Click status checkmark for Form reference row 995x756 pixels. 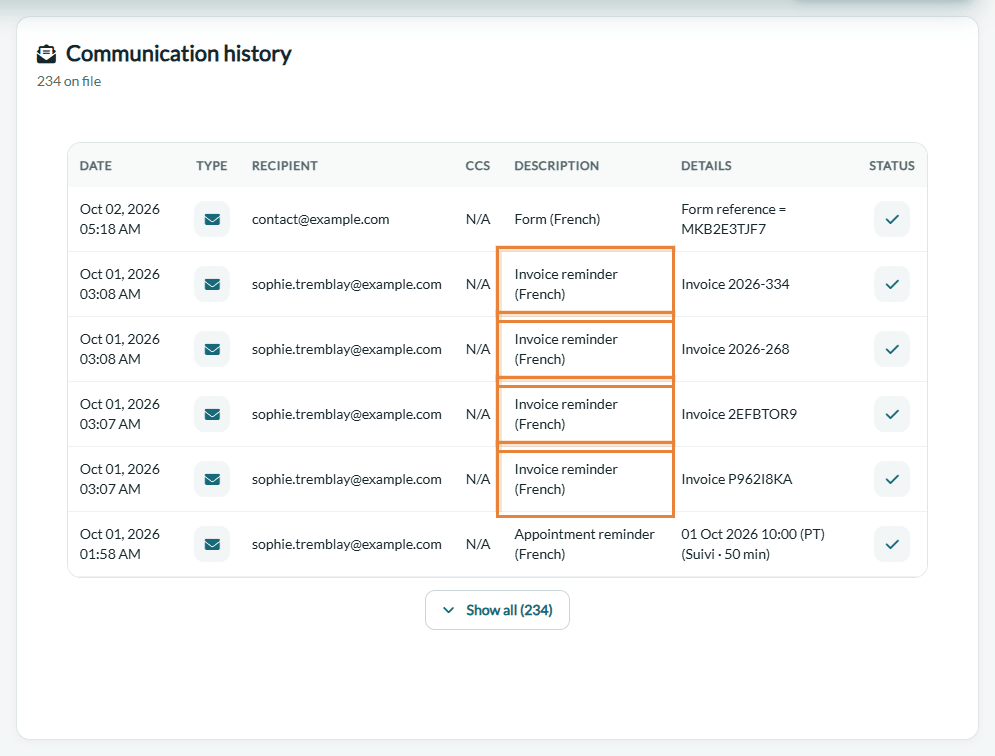point(892,219)
